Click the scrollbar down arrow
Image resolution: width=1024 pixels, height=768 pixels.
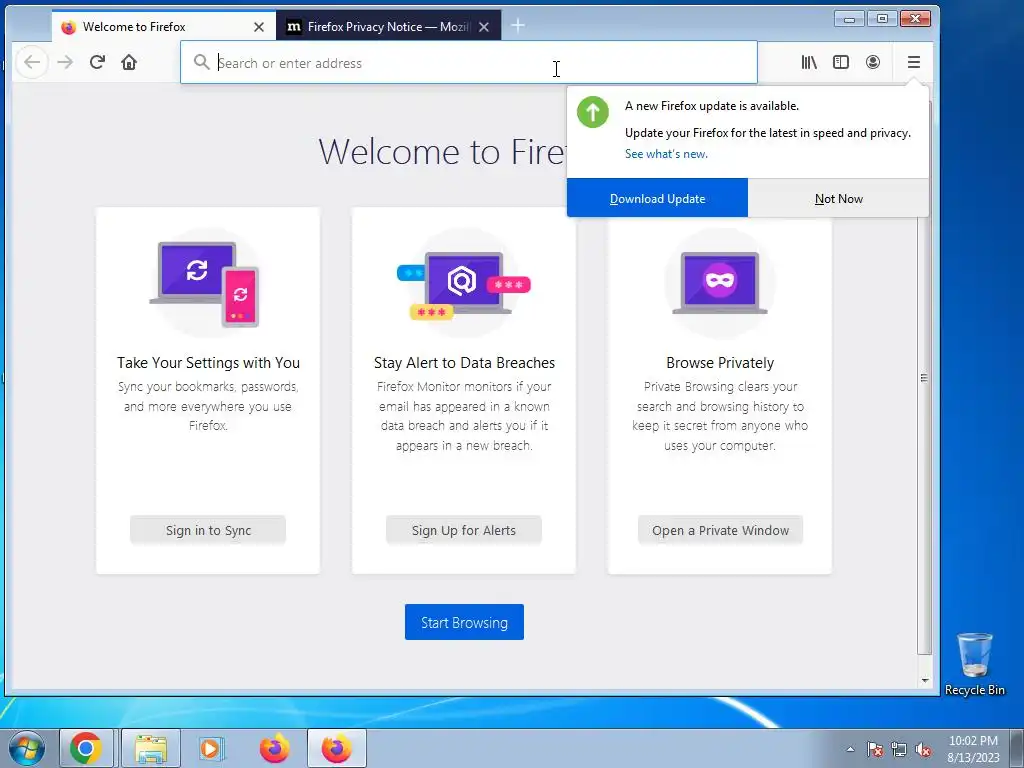[925, 680]
